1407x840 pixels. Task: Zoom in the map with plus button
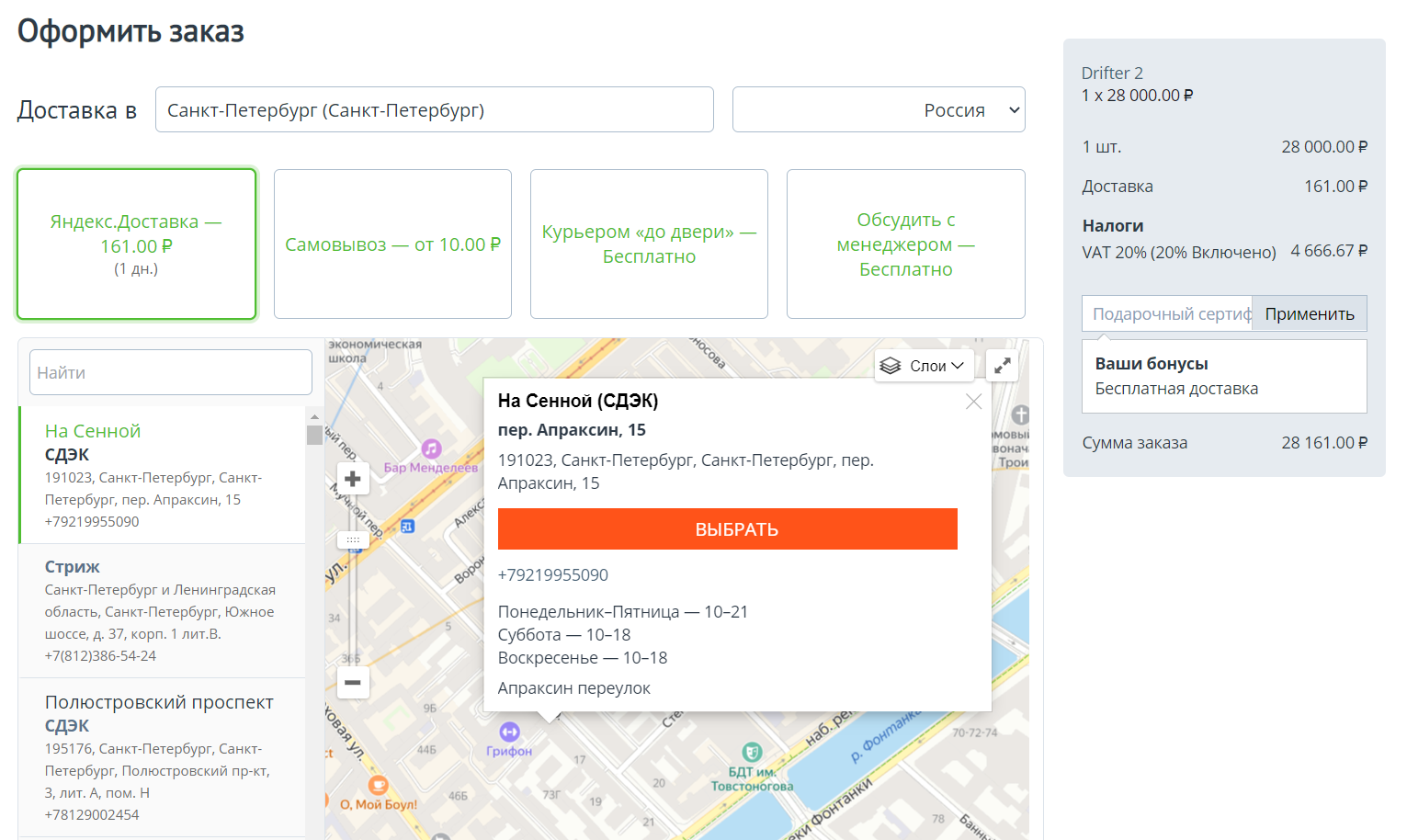coord(353,479)
